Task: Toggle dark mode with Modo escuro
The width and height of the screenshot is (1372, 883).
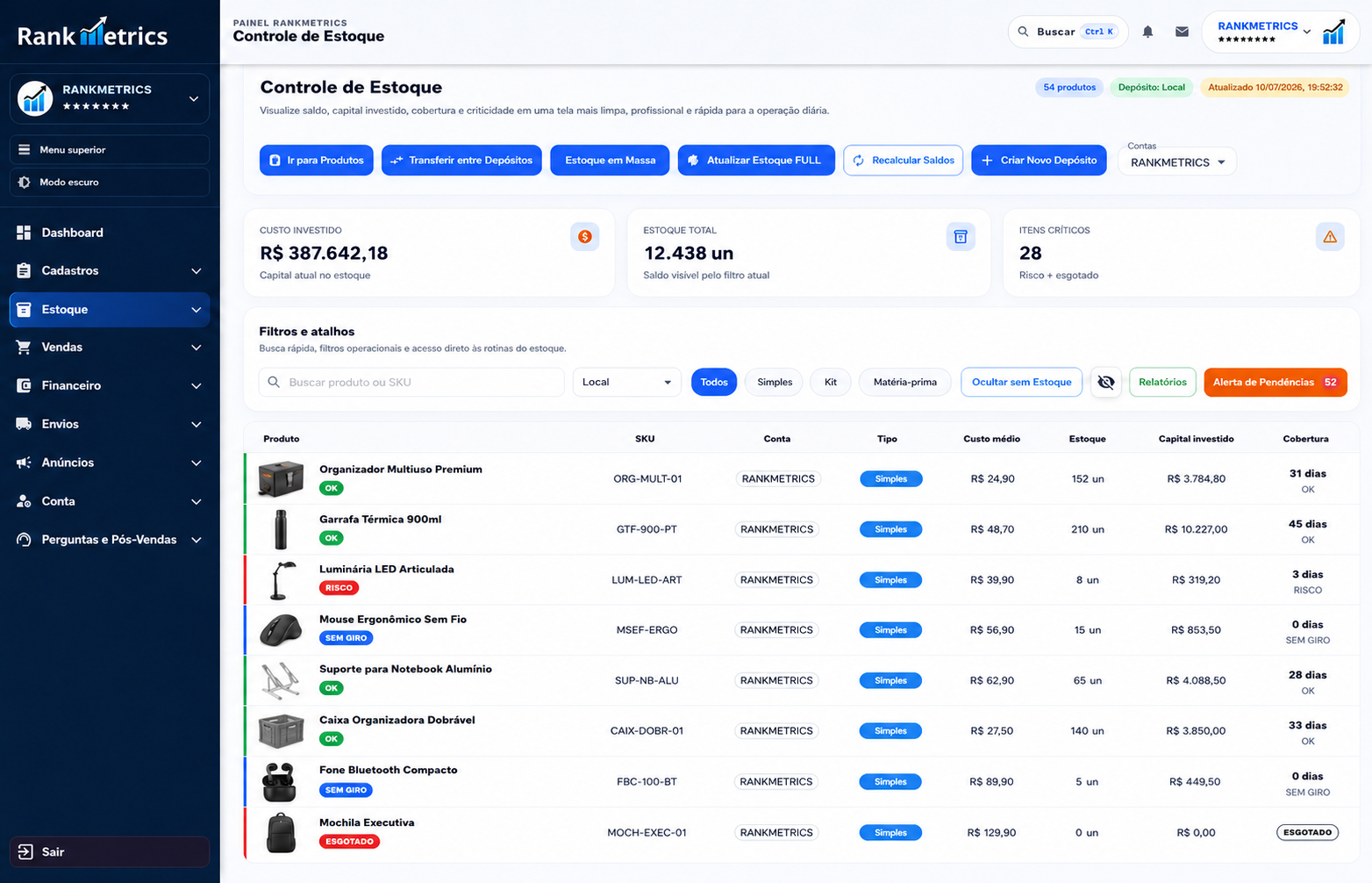Action: pos(110,183)
